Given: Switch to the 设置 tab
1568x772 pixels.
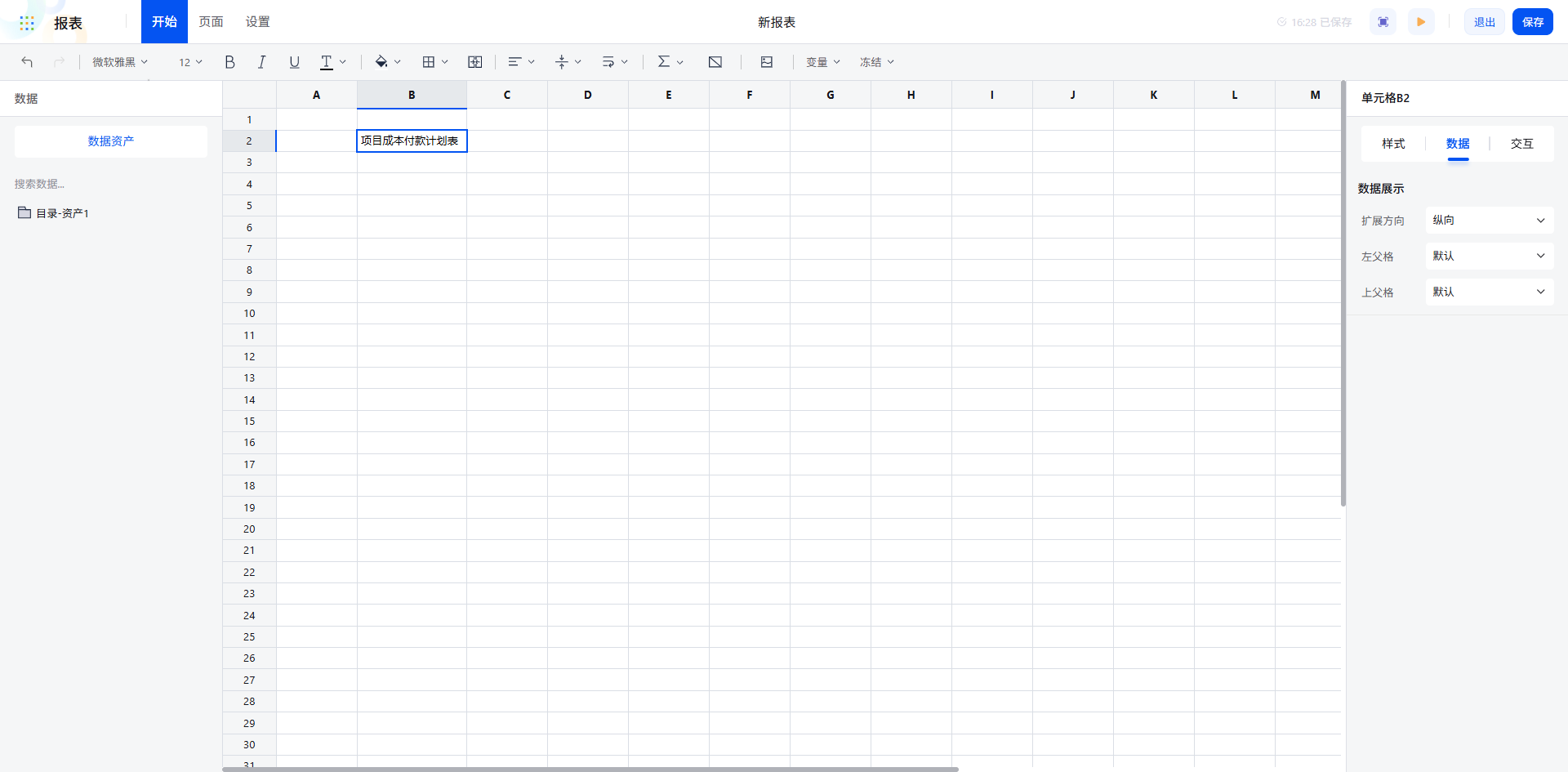Looking at the screenshot, I should pos(258,22).
